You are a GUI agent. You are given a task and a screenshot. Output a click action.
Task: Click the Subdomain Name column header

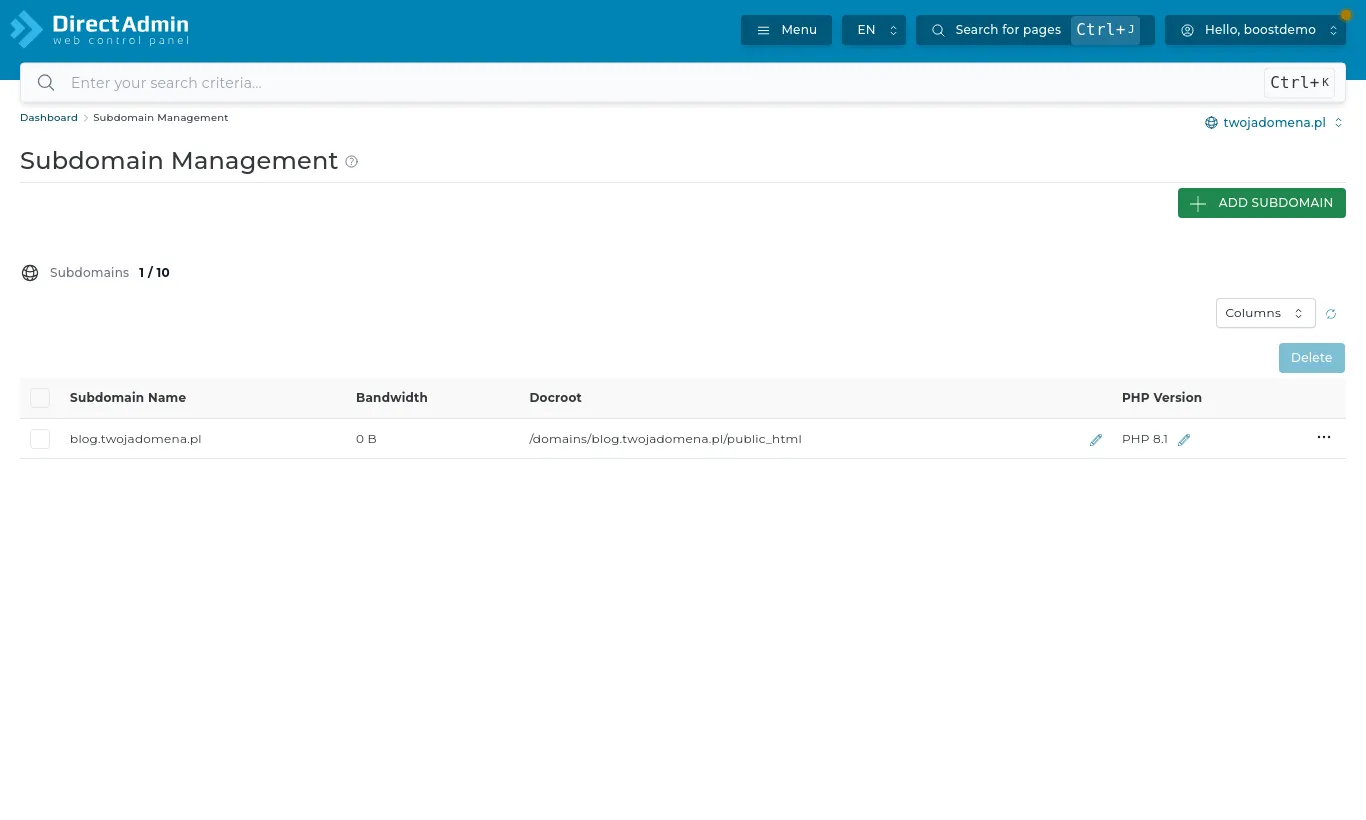coord(128,398)
